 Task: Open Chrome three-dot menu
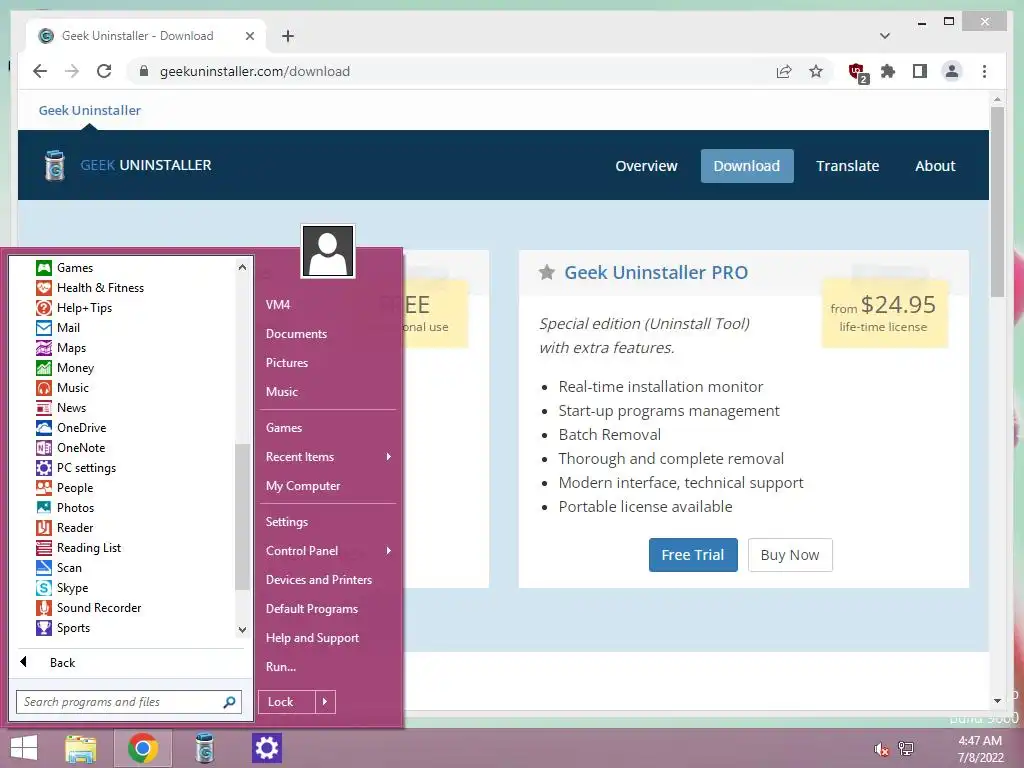[984, 71]
